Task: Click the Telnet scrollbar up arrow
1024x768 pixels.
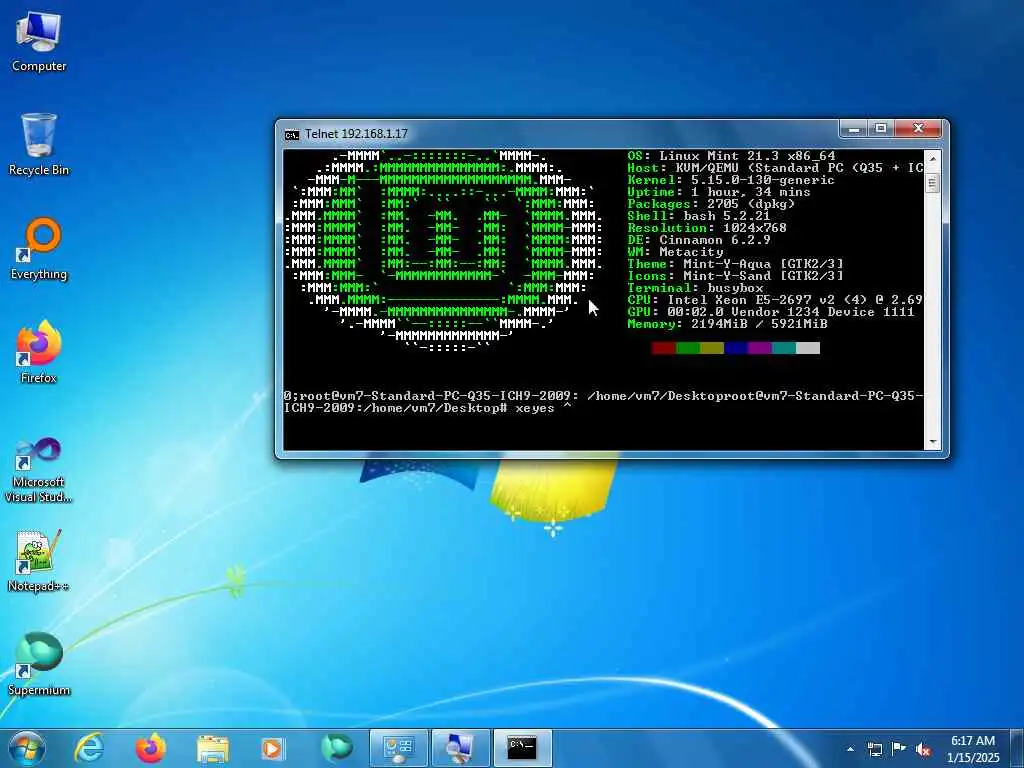Action: coord(933,159)
